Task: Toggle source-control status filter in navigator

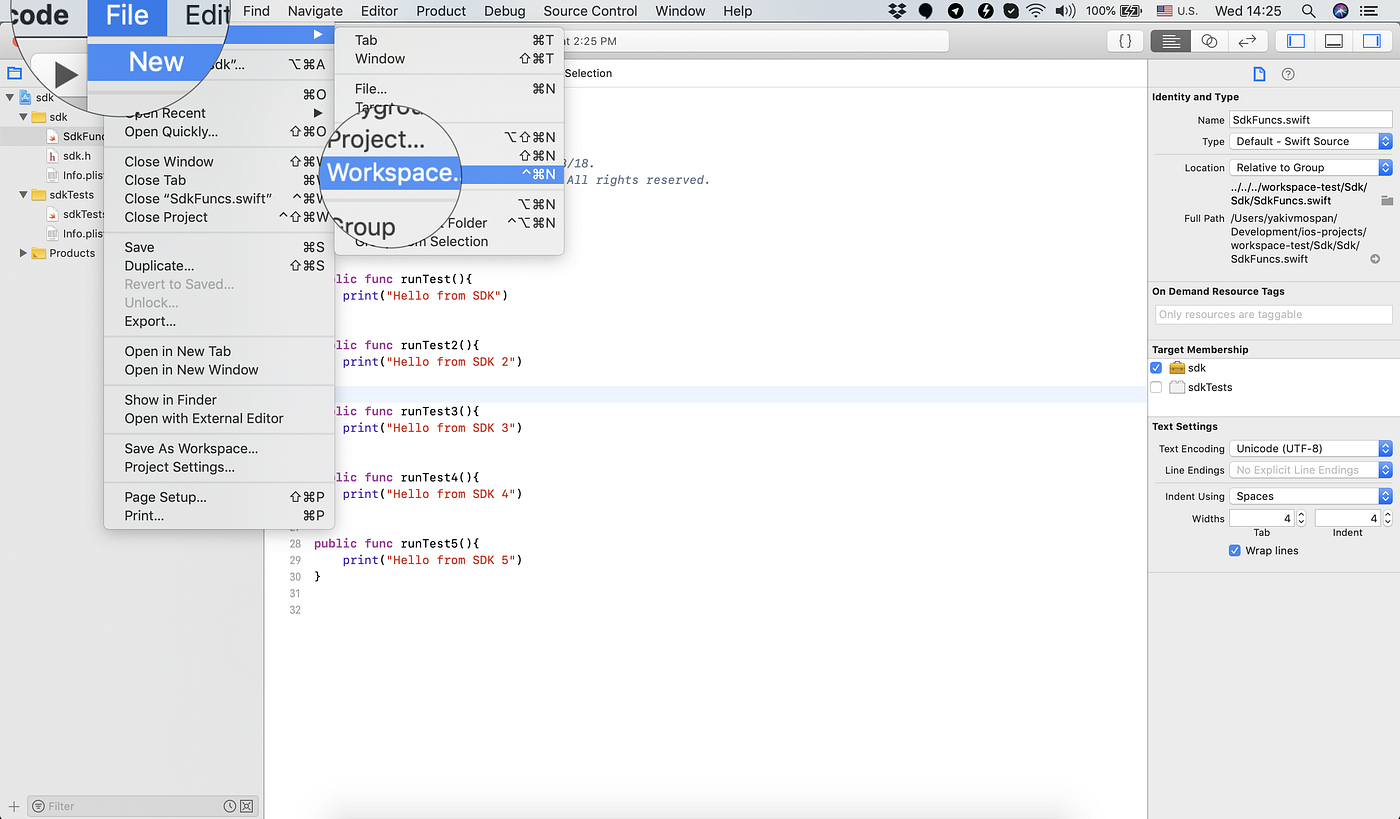Action: pos(247,806)
